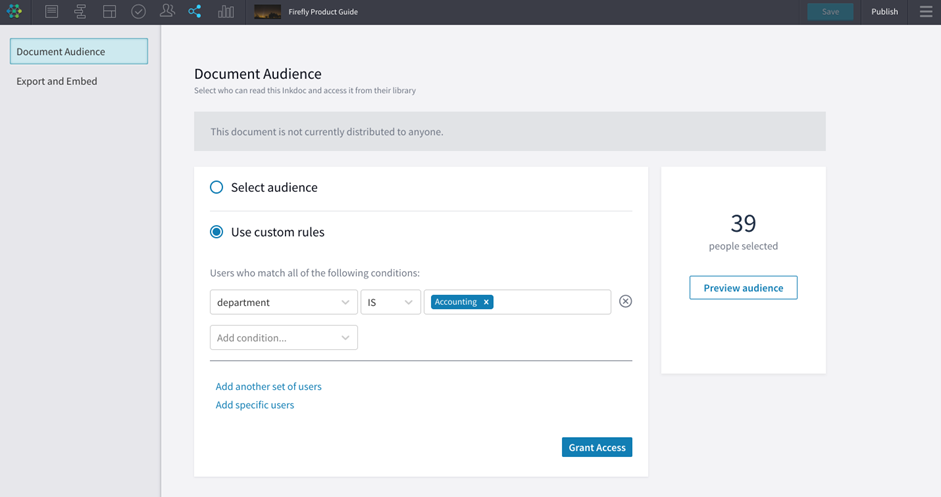Open the hamburger menu in top bar
This screenshot has width=941, height=497.
pyautogui.click(x=925, y=12)
